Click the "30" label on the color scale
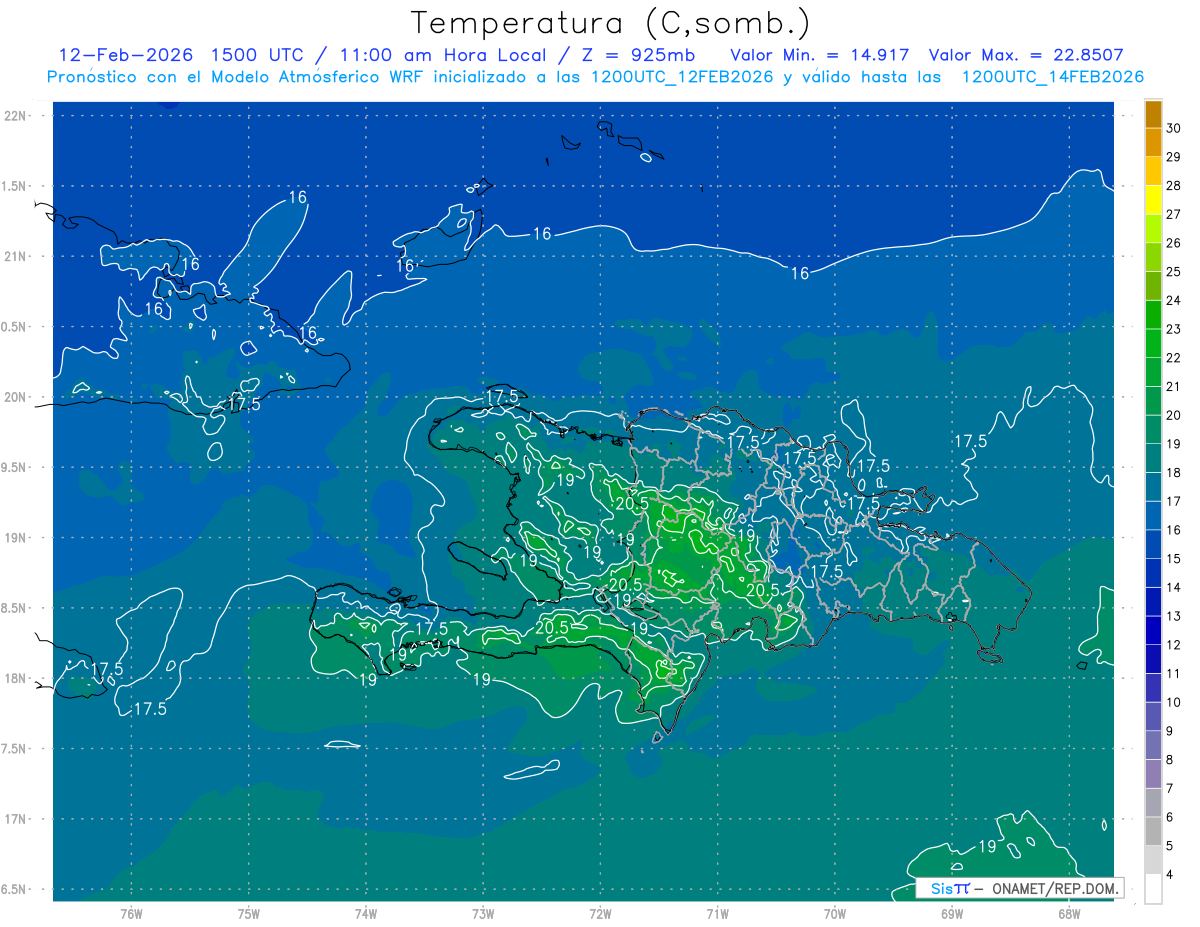 1174,129
